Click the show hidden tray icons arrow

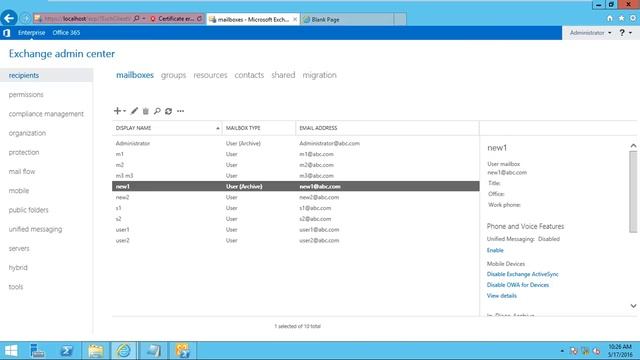(562, 351)
